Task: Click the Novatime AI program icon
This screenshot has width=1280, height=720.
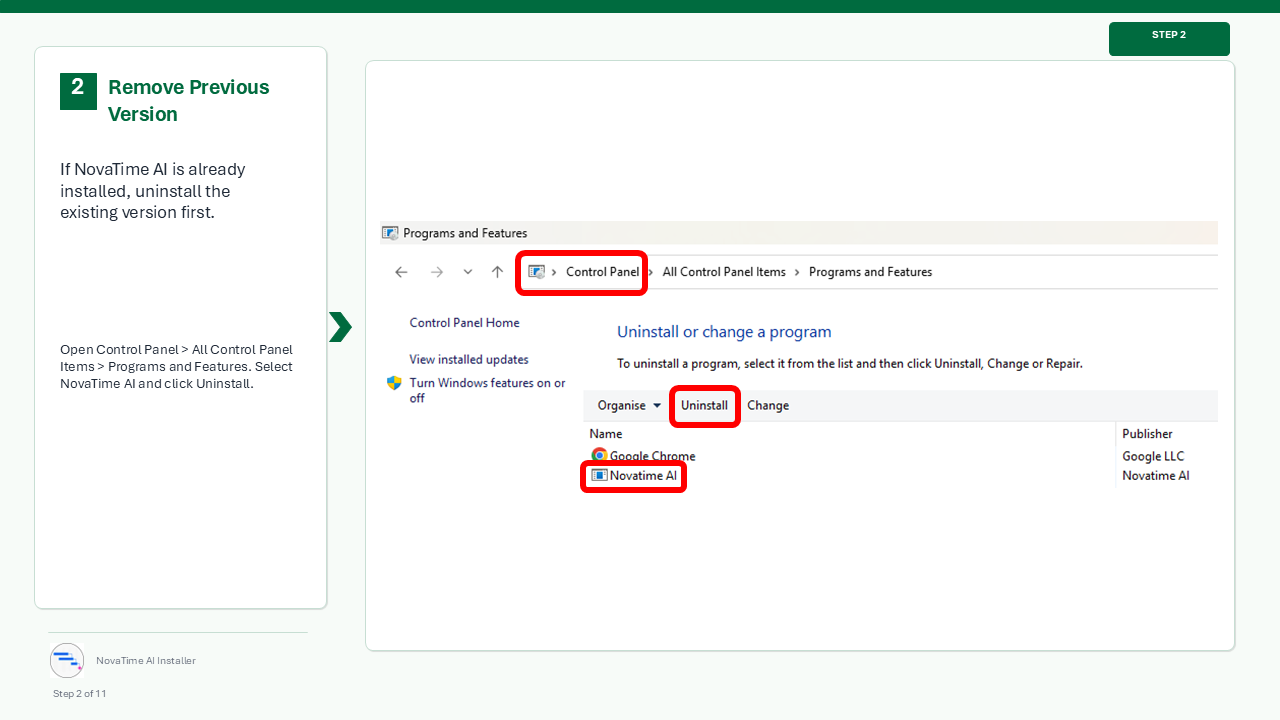Action: tap(599, 475)
